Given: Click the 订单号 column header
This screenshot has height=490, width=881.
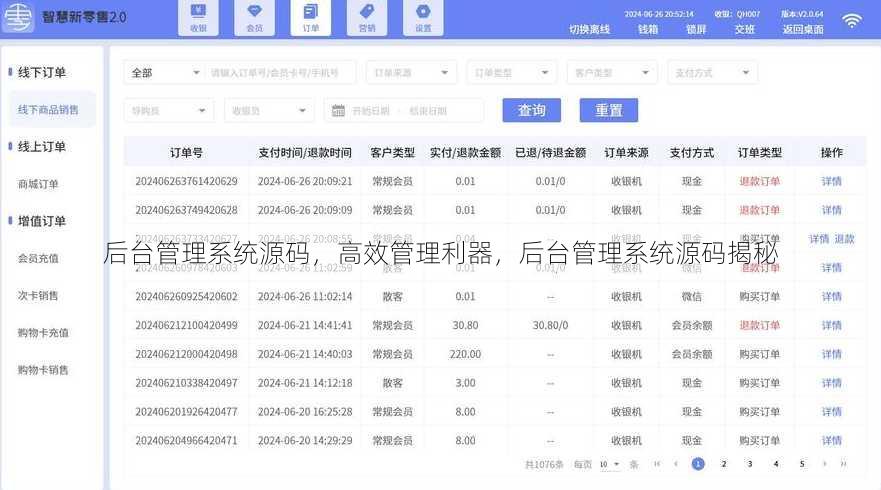Looking at the screenshot, I should 186,152.
